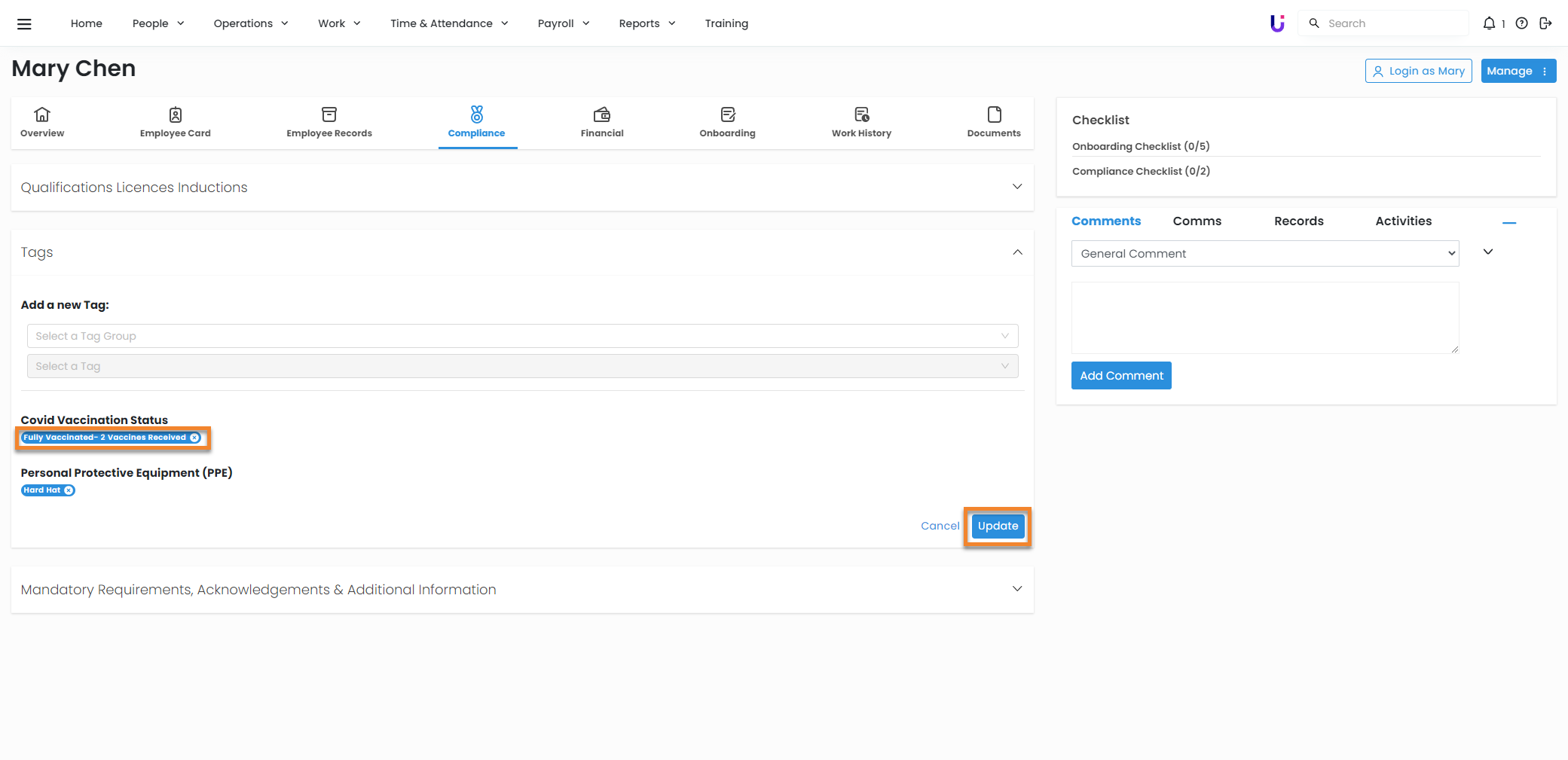Open the hamburger navigation menu
The width and height of the screenshot is (1568, 760).
click(x=24, y=23)
